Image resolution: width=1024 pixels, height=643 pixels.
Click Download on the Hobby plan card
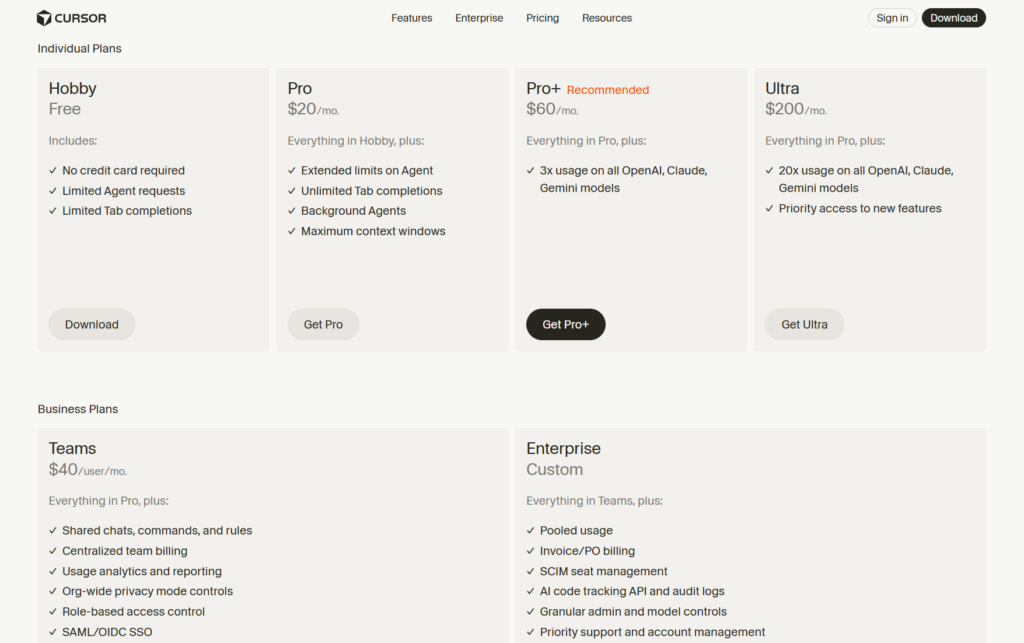point(91,324)
